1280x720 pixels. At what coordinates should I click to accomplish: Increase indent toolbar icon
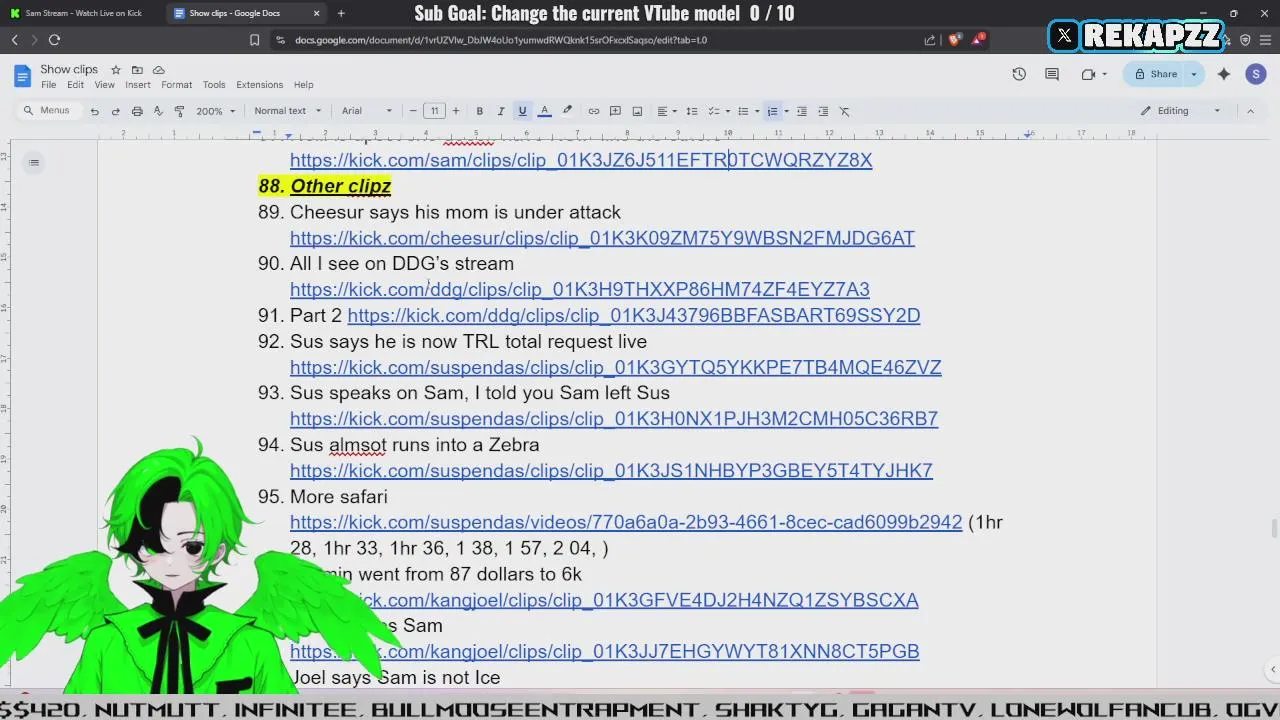pyautogui.click(x=823, y=111)
